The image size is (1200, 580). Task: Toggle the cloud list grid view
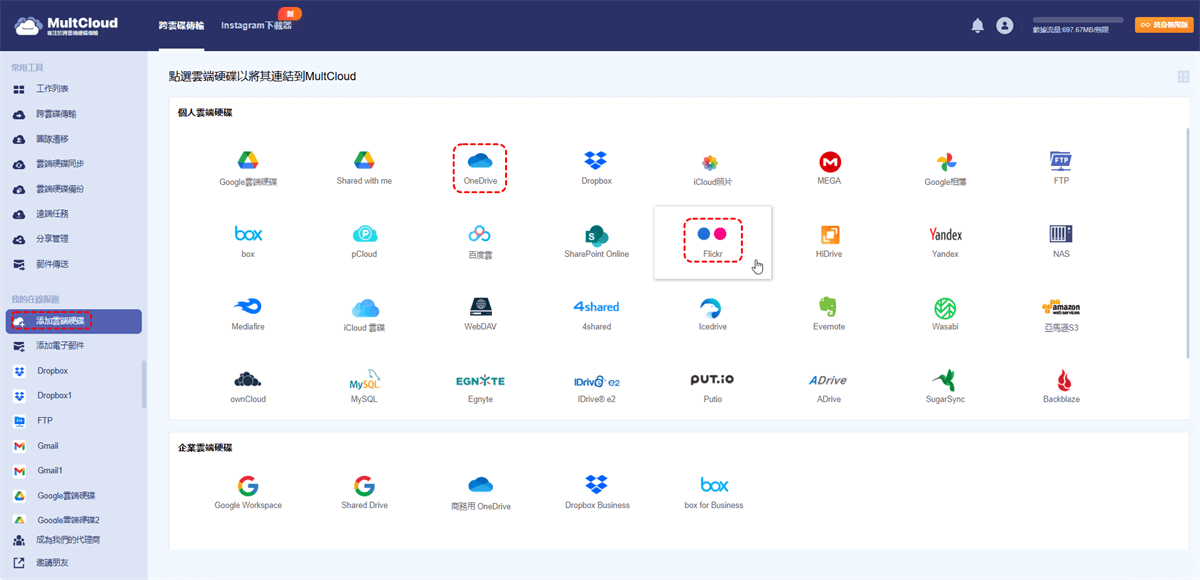[x=1185, y=77]
